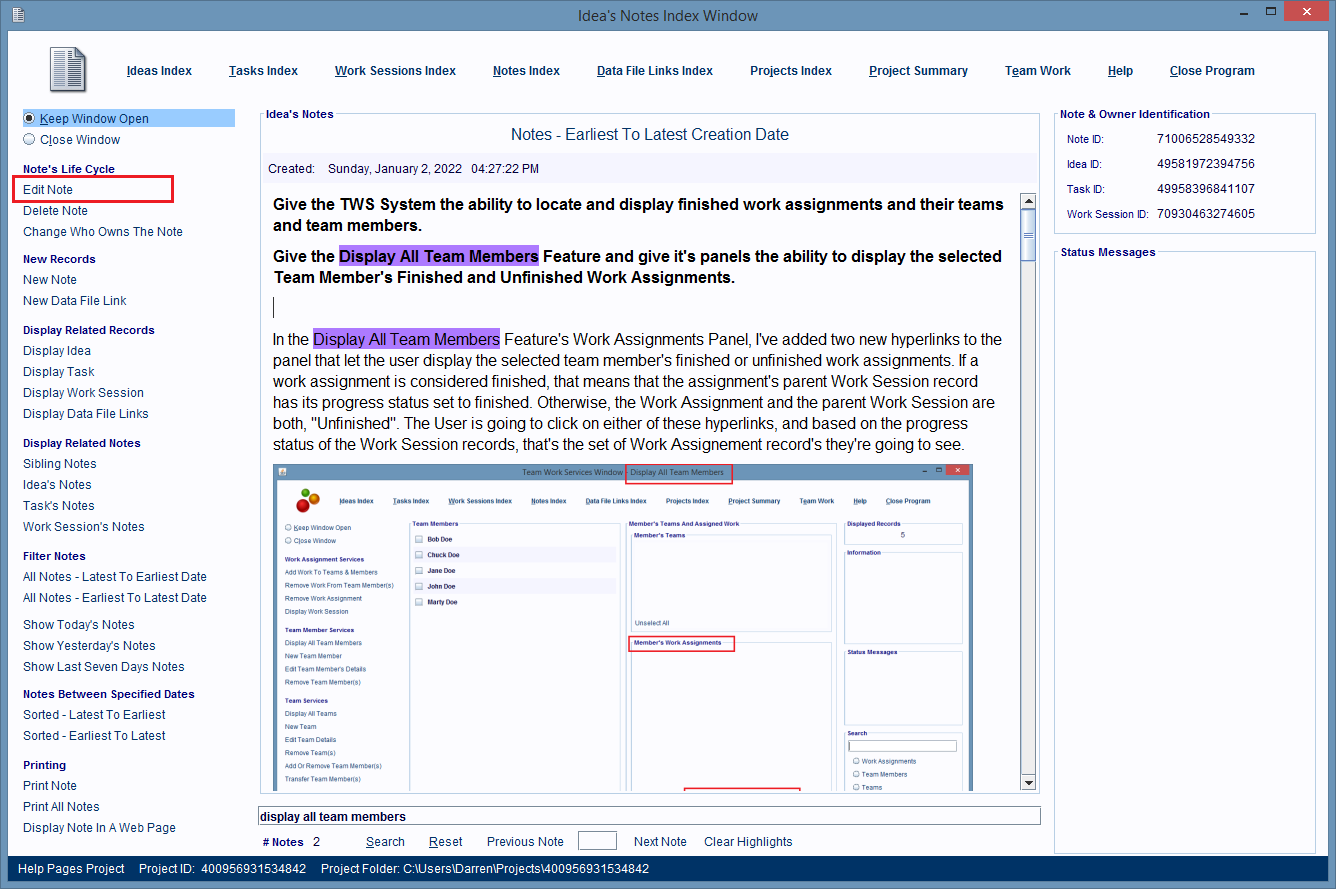Click the Work Session ID value 70930463274605

click(1205, 214)
